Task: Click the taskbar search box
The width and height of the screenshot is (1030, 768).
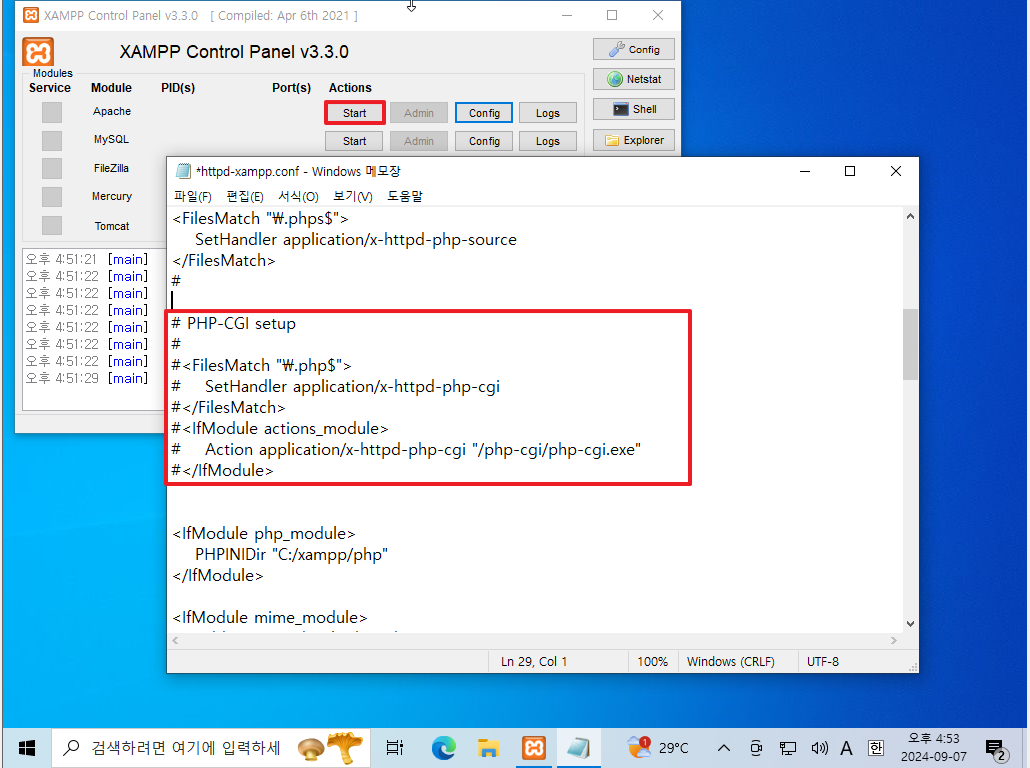Action: click(x=210, y=748)
